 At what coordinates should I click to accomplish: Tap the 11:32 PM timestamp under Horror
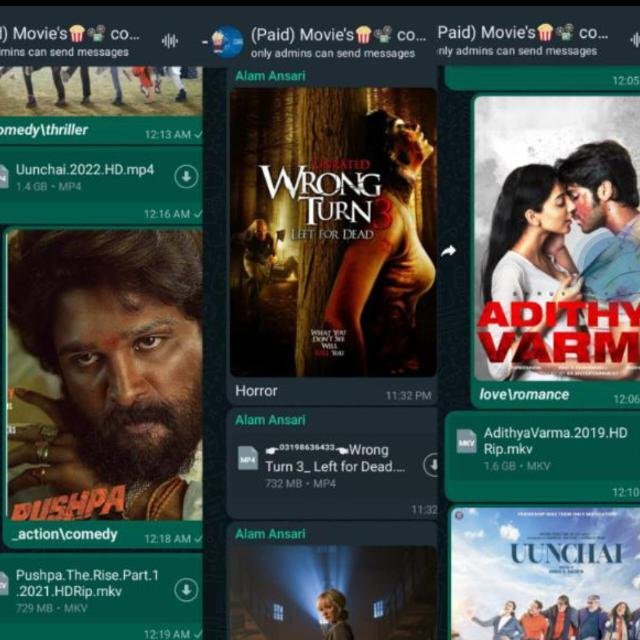(409, 396)
